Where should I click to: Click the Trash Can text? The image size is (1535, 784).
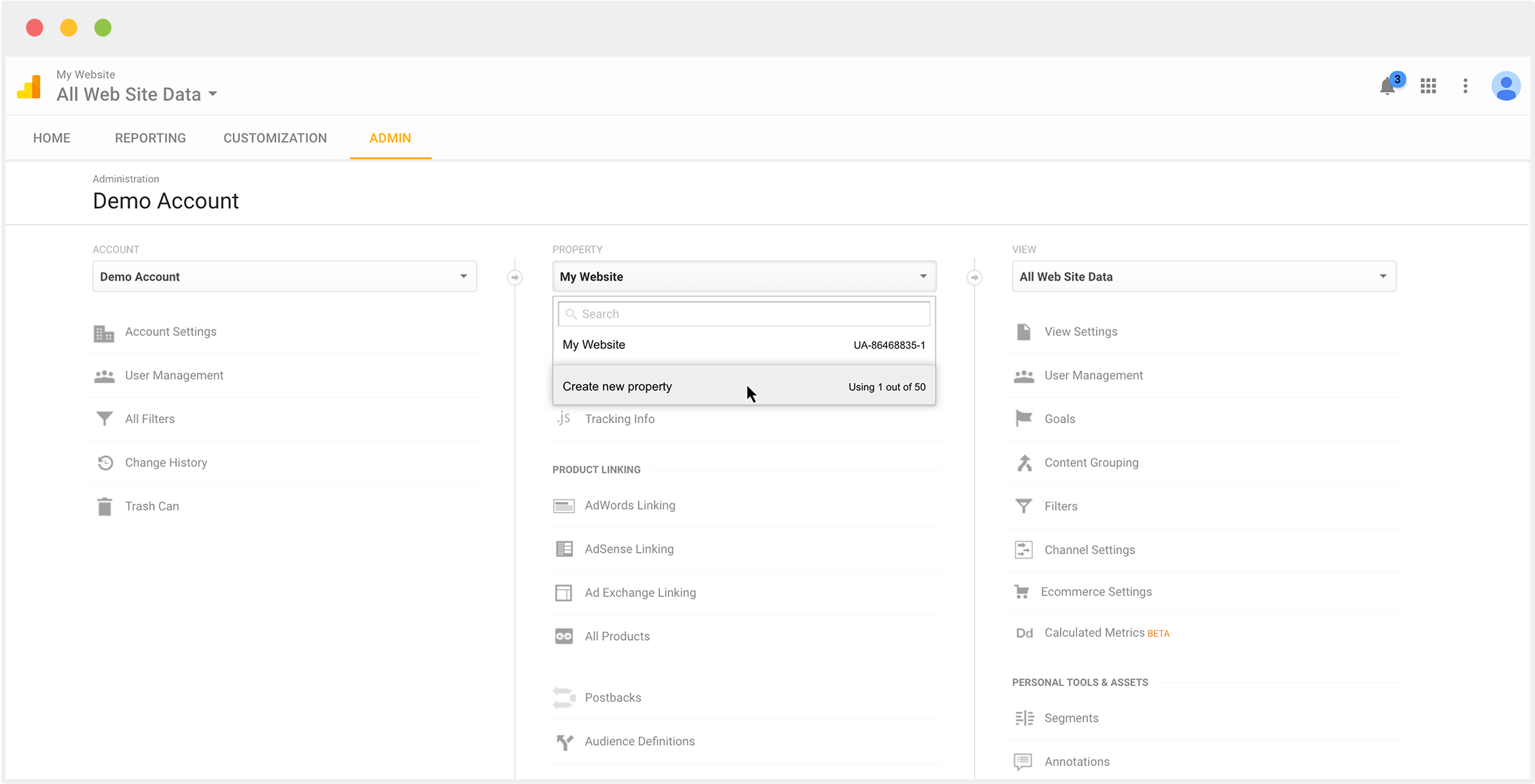click(x=152, y=506)
